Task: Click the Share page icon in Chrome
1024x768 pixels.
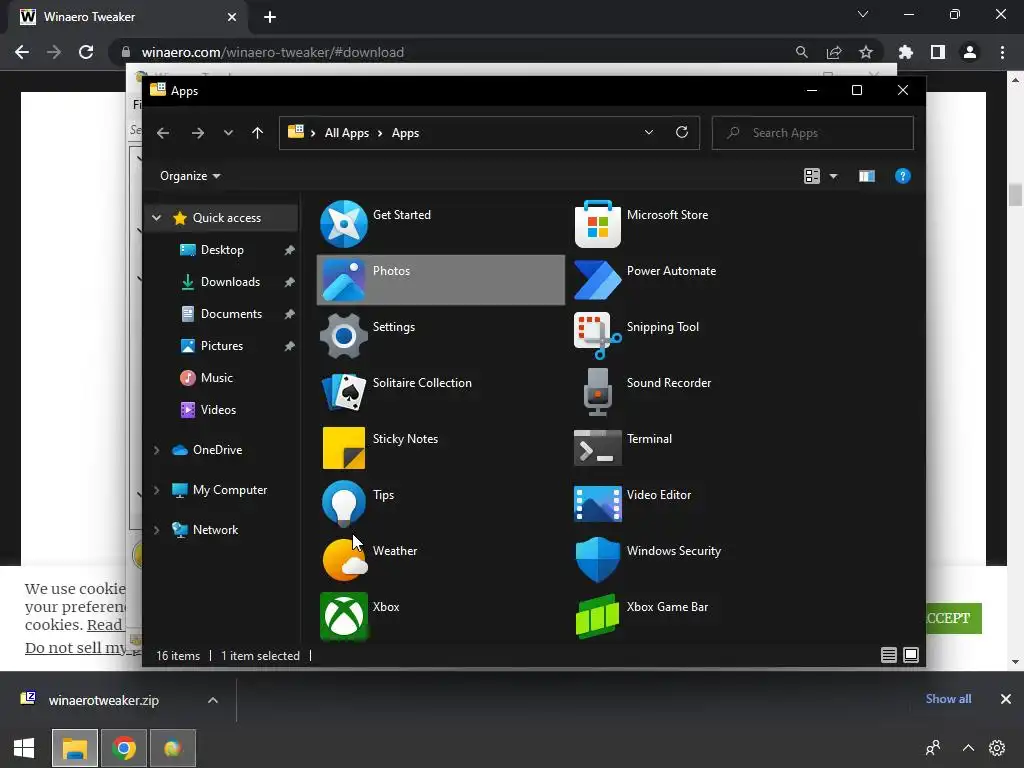Action: [834, 52]
